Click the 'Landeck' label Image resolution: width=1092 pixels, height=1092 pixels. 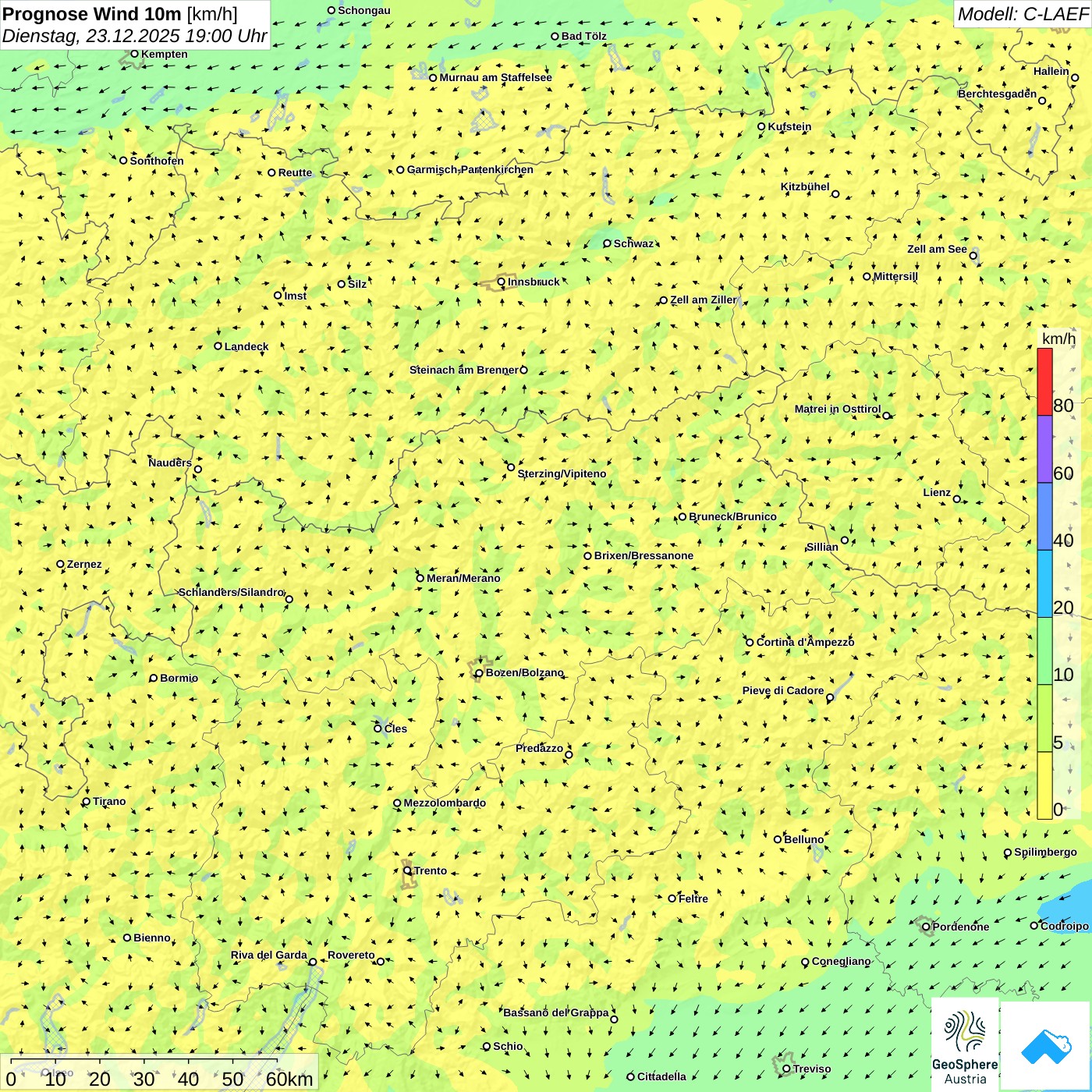tap(246, 346)
